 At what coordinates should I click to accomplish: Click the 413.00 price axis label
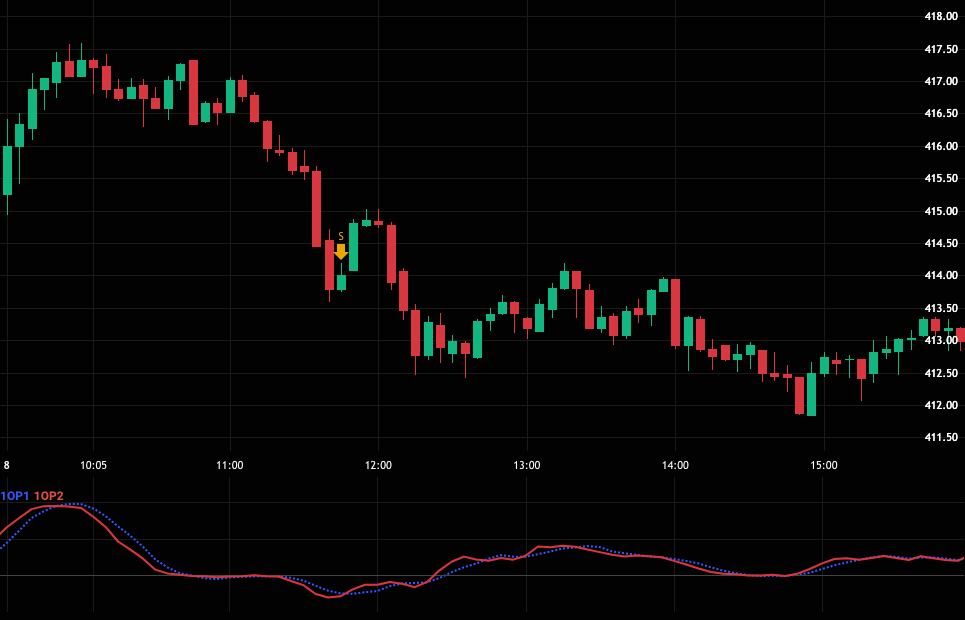[x=940, y=341]
